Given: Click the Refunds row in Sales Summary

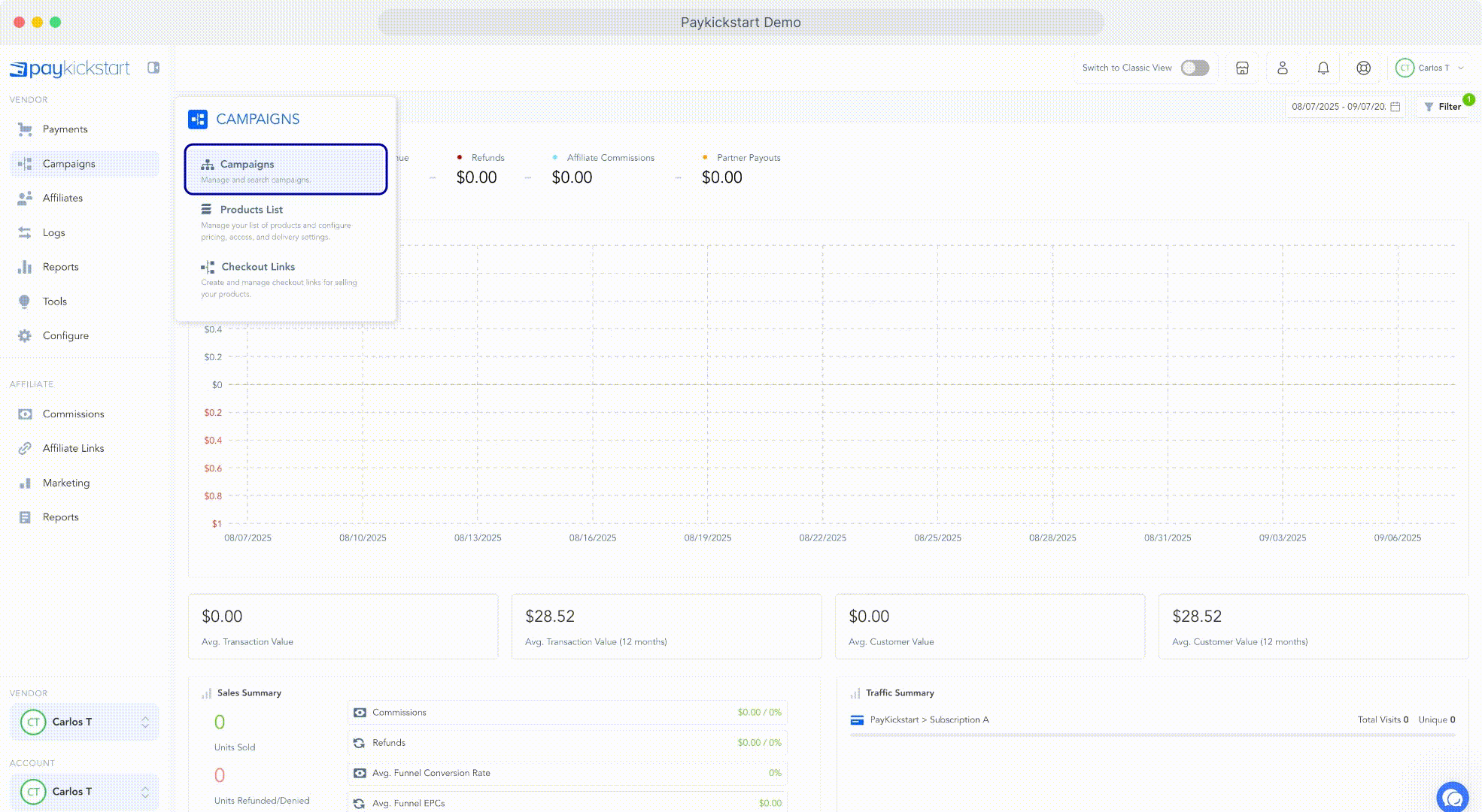Looking at the screenshot, I should [567, 743].
